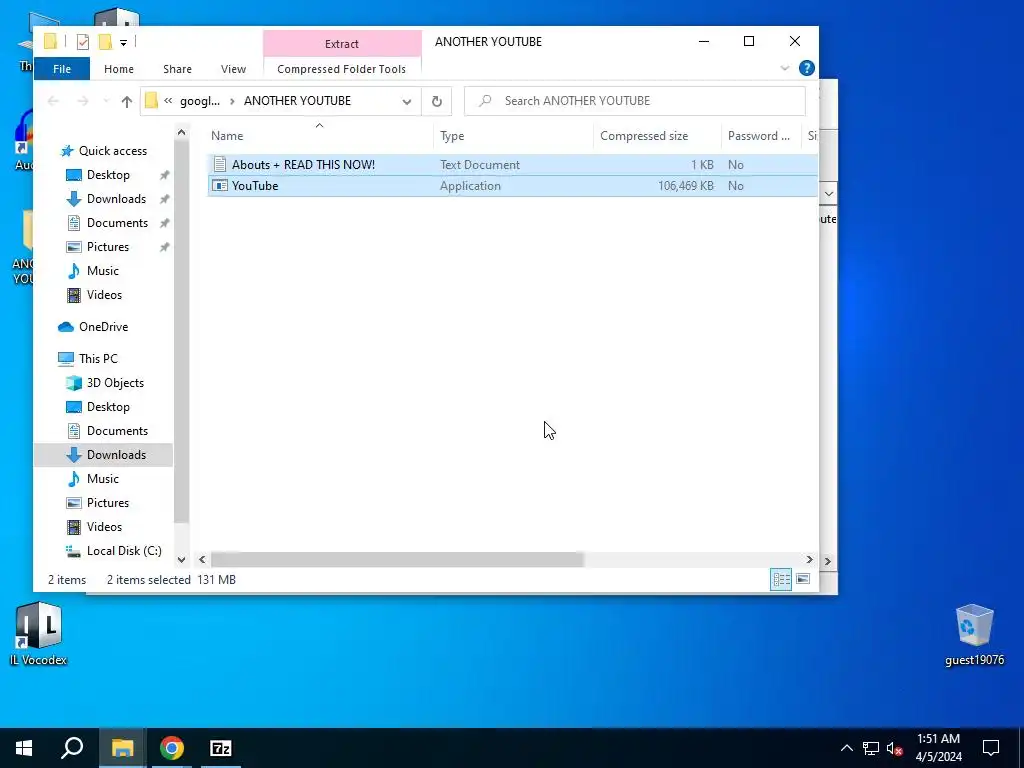Sort files by Name column header
Image resolution: width=1024 pixels, height=768 pixels.
click(227, 136)
